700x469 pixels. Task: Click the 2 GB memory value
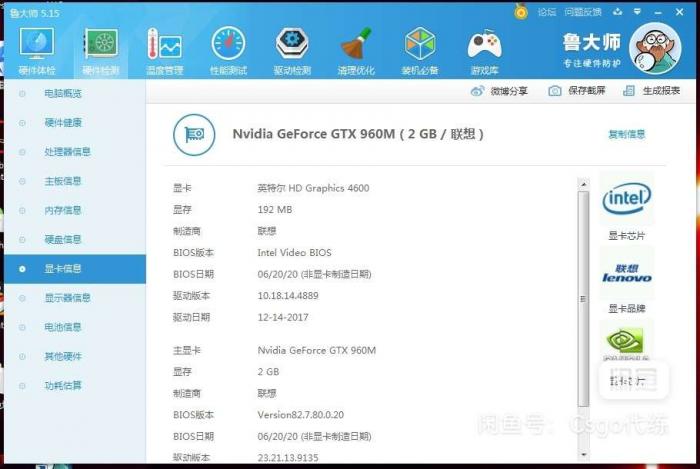coord(268,372)
